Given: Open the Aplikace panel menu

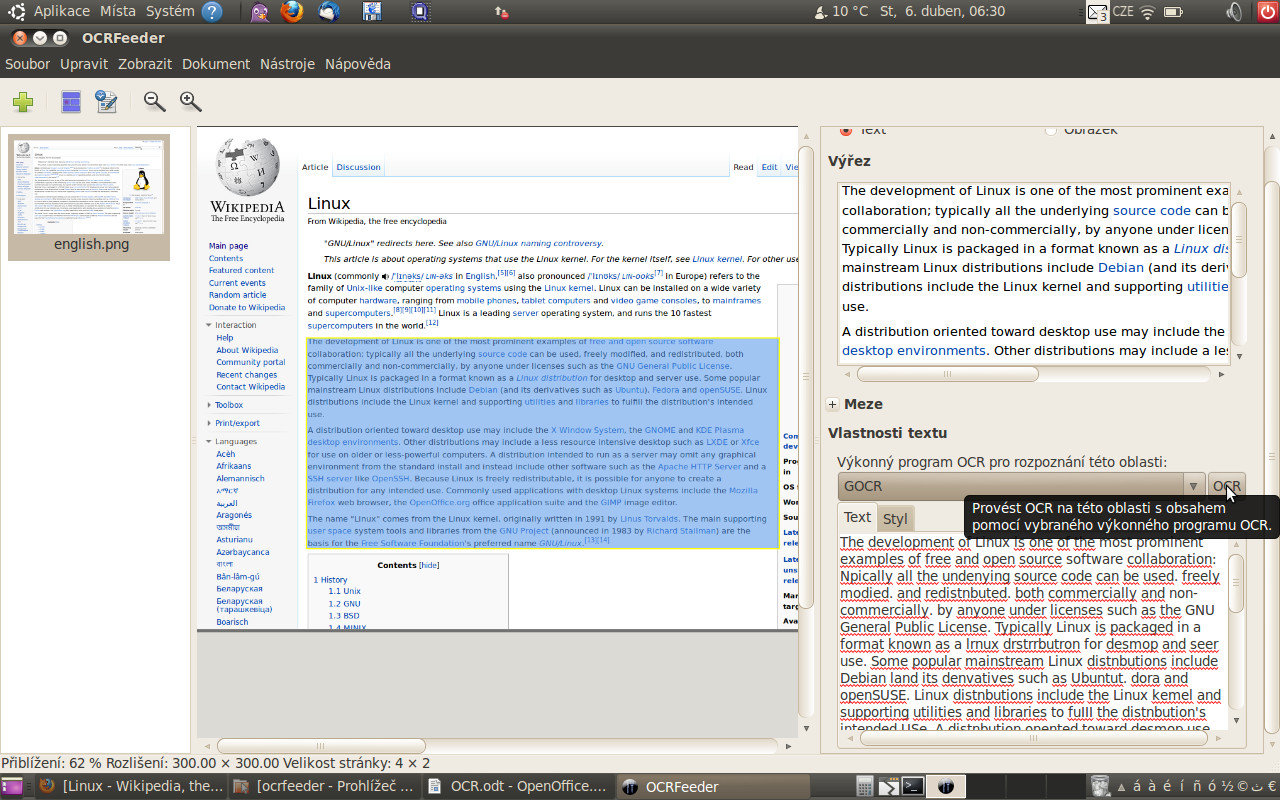Looking at the screenshot, I should click(x=62, y=12).
